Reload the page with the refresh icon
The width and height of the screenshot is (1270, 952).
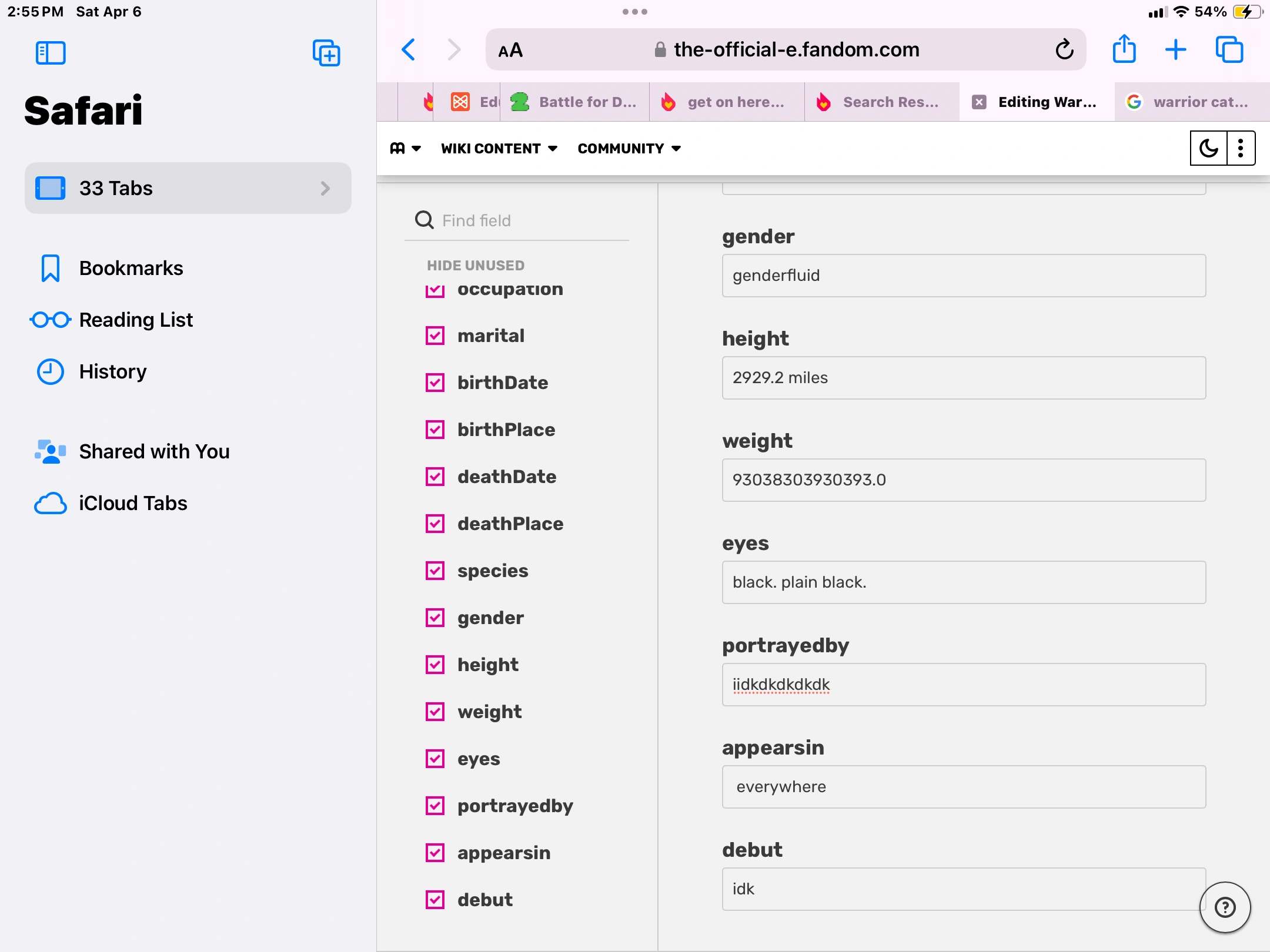coord(1064,50)
